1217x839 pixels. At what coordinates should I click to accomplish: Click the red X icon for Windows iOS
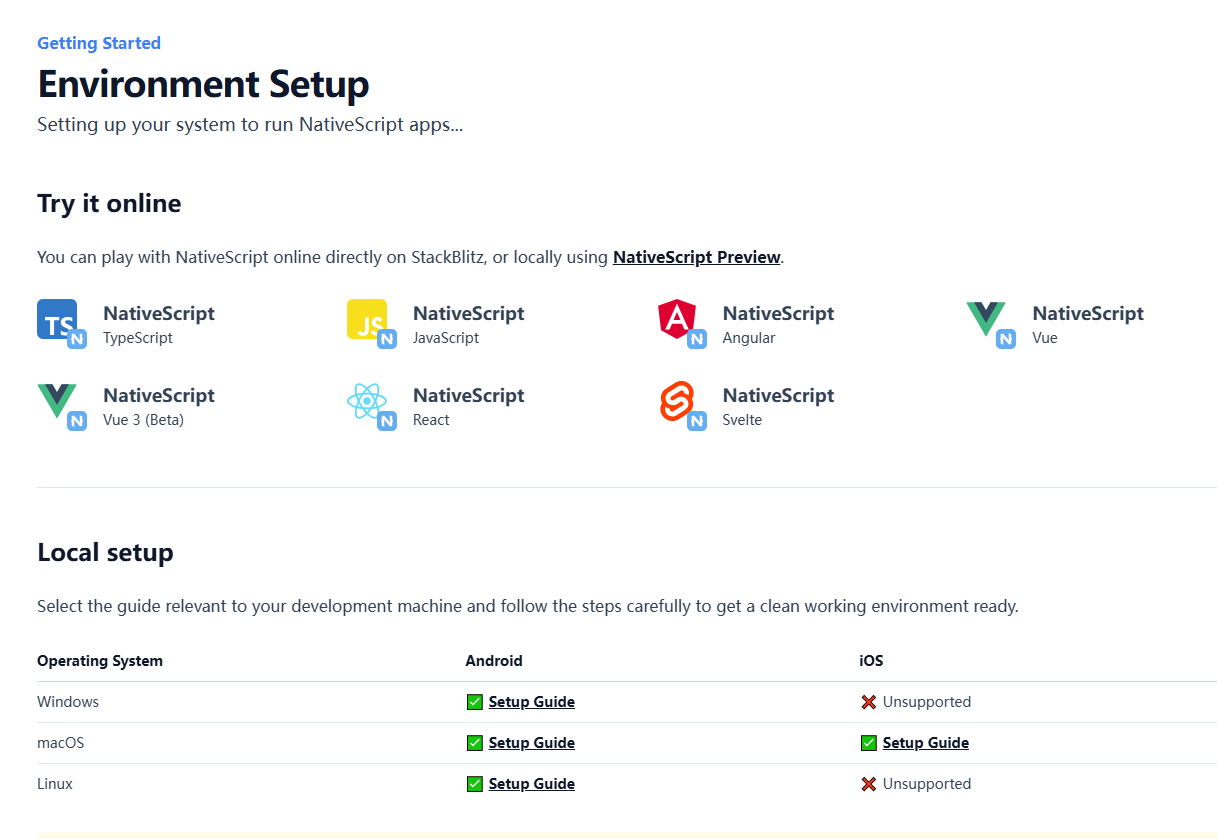coord(868,702)
